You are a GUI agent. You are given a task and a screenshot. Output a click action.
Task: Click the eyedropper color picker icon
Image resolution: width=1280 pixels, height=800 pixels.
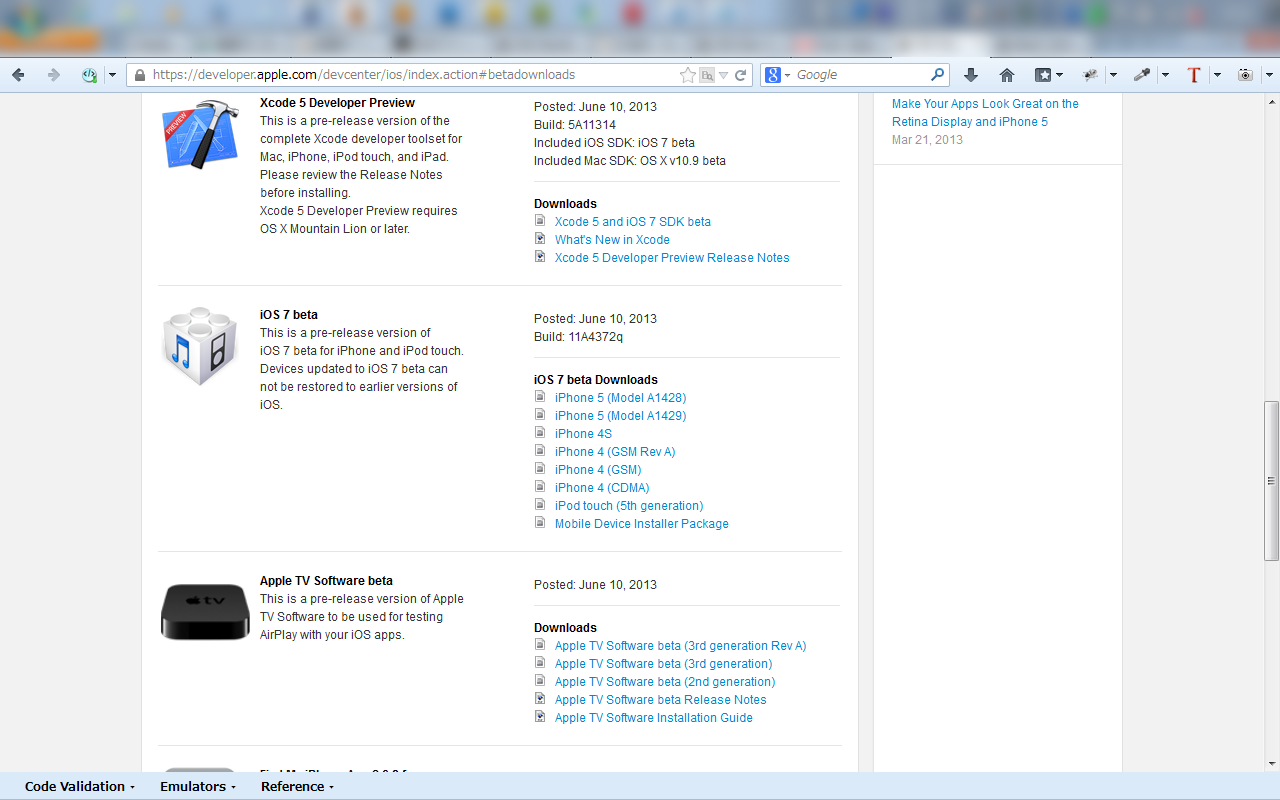pos(1141,75)
